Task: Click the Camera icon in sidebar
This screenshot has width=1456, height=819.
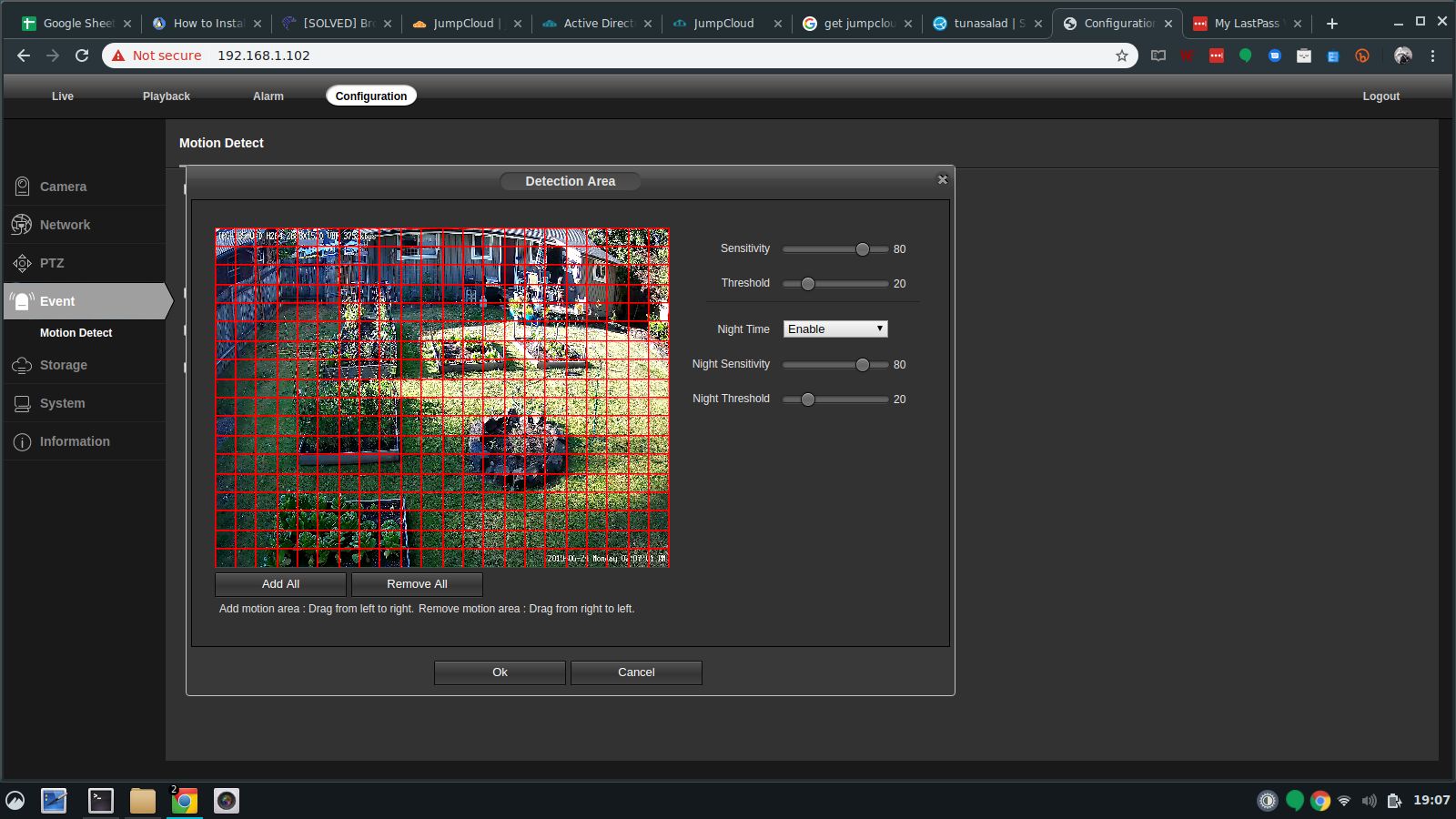Action: (x=22, y=187)
